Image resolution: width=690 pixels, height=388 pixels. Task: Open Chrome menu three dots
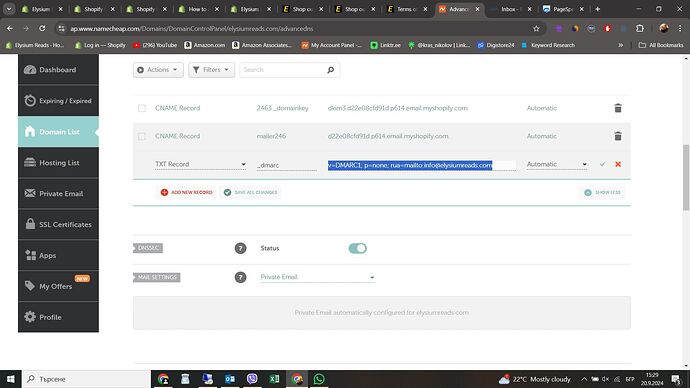pyautogui.click(x=680, y=29)
